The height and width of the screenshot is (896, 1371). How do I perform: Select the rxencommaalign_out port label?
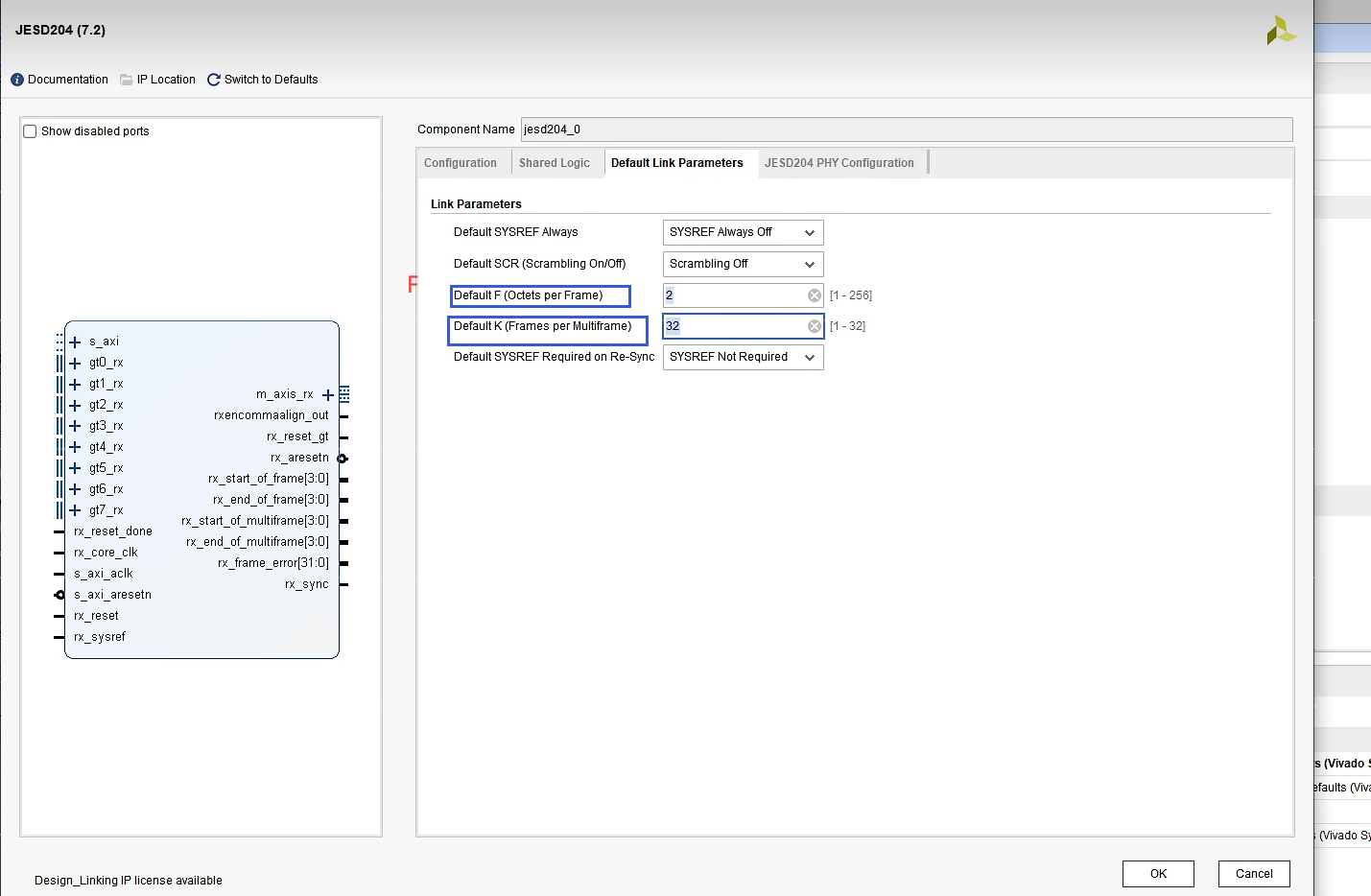[272, 415]
